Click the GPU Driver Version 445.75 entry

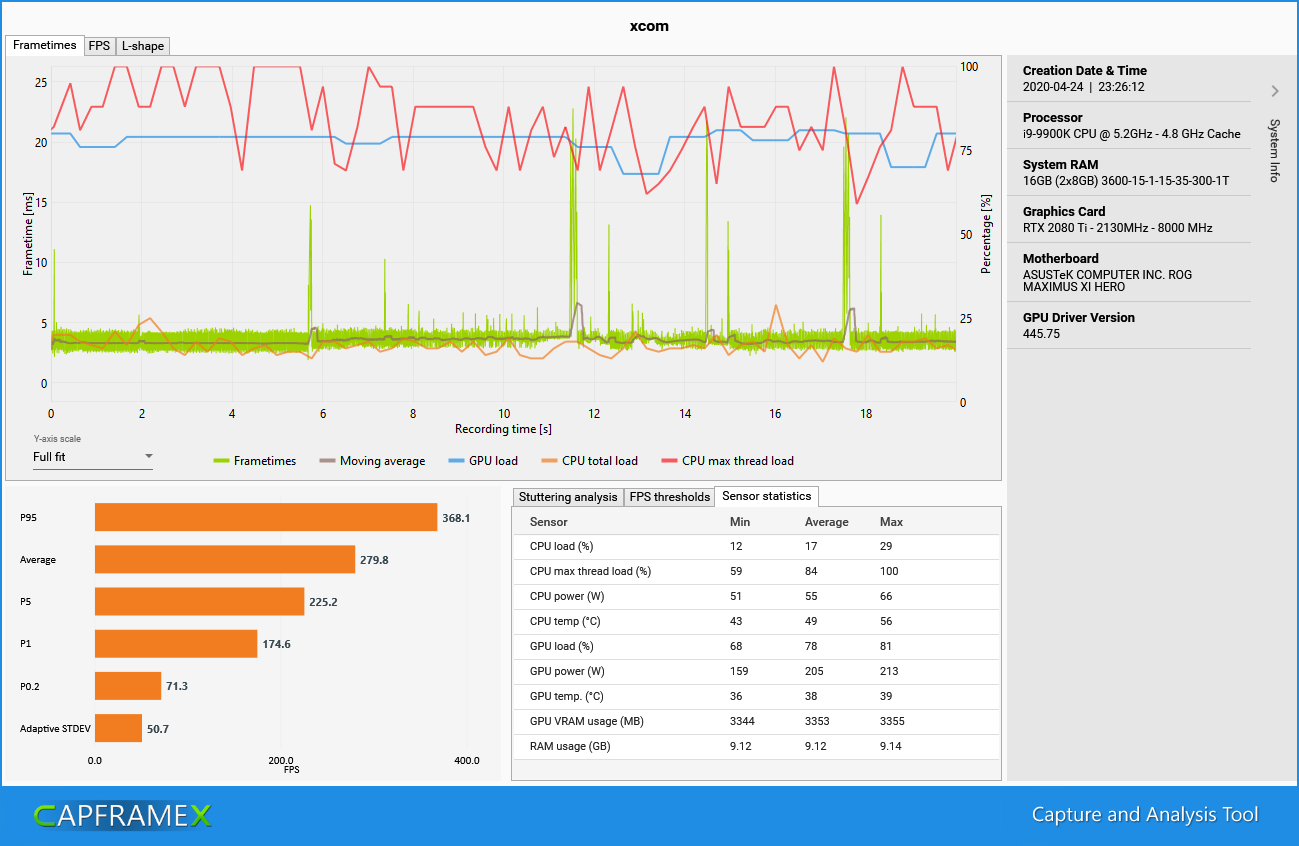pos(1131,325)
